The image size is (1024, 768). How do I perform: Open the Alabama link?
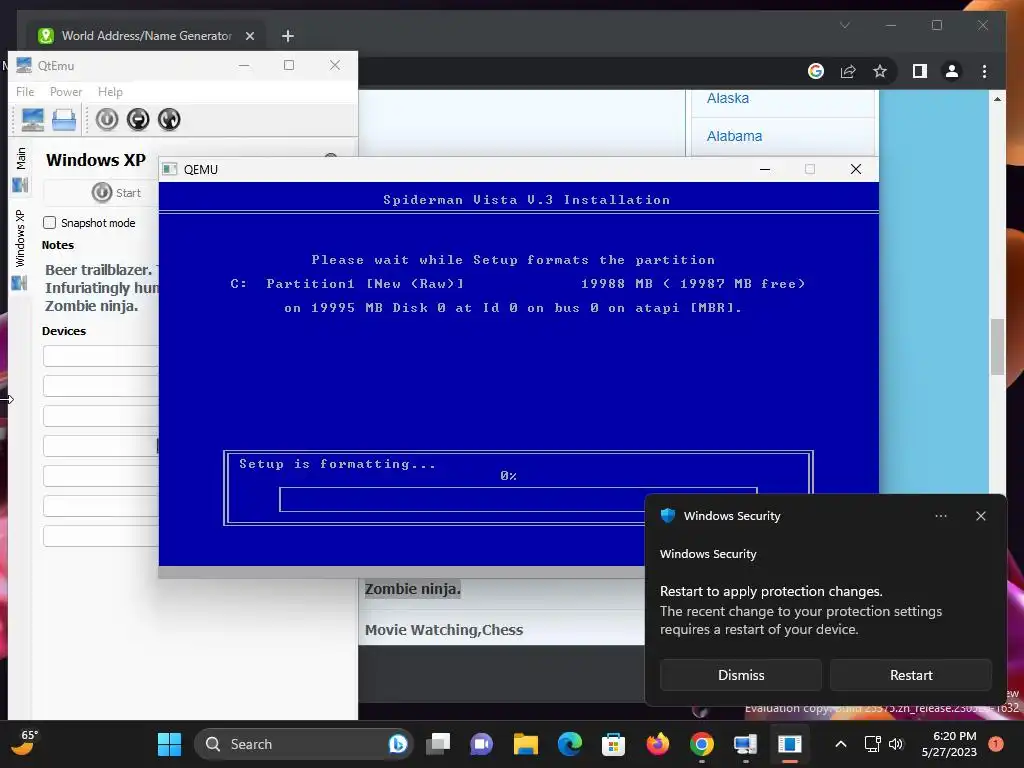[x=734, y=136]
